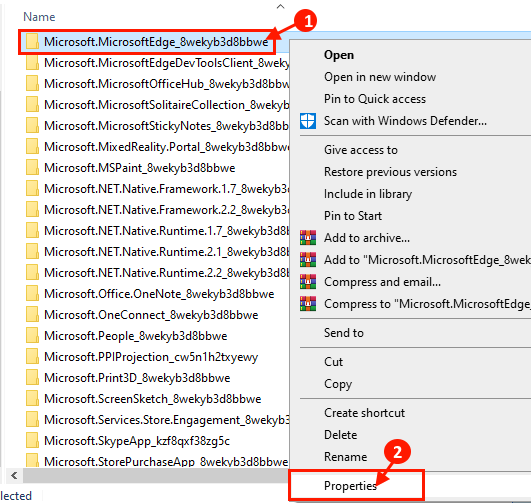This screenshot has width=531, height=503.
Task: Select Microsoft.MicrosoftEdge_8wekyb3d8bbwe folder name
Action: [x=156, y=42]
